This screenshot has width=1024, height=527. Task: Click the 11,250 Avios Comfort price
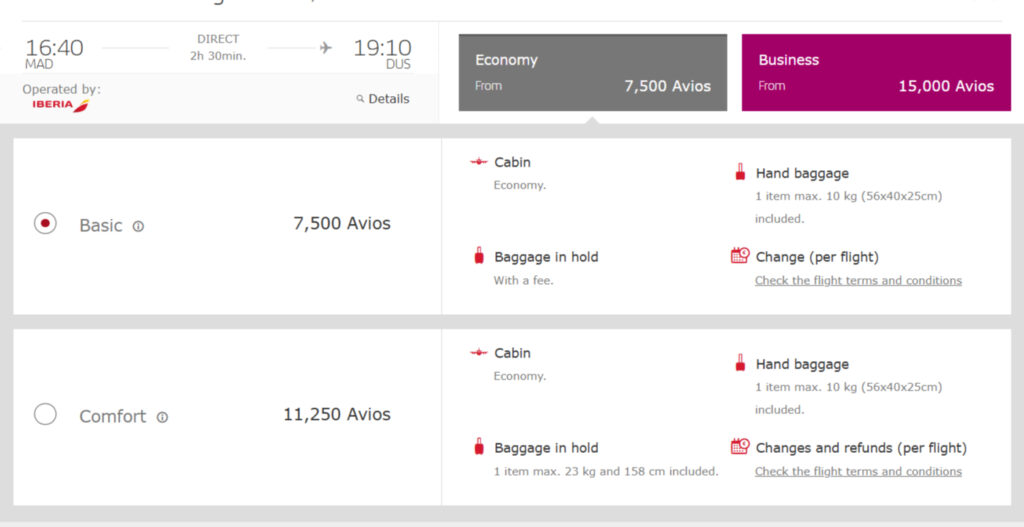click(337, 415)
